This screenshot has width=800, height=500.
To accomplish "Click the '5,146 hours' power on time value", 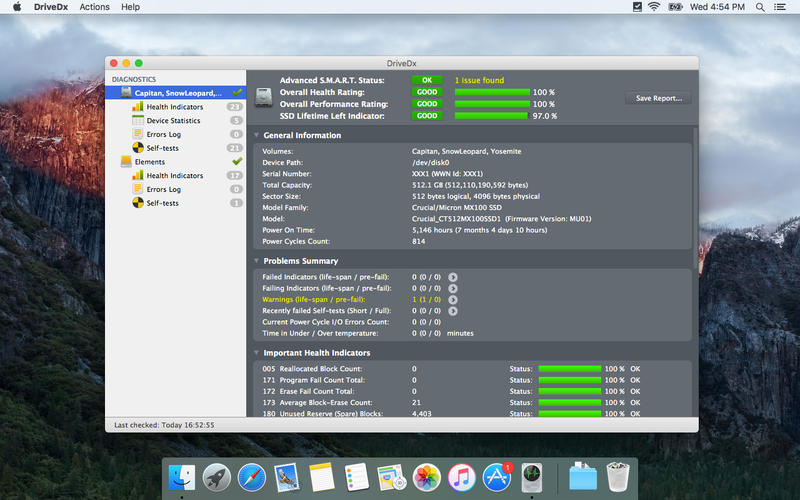I will (x=480, y=230).
